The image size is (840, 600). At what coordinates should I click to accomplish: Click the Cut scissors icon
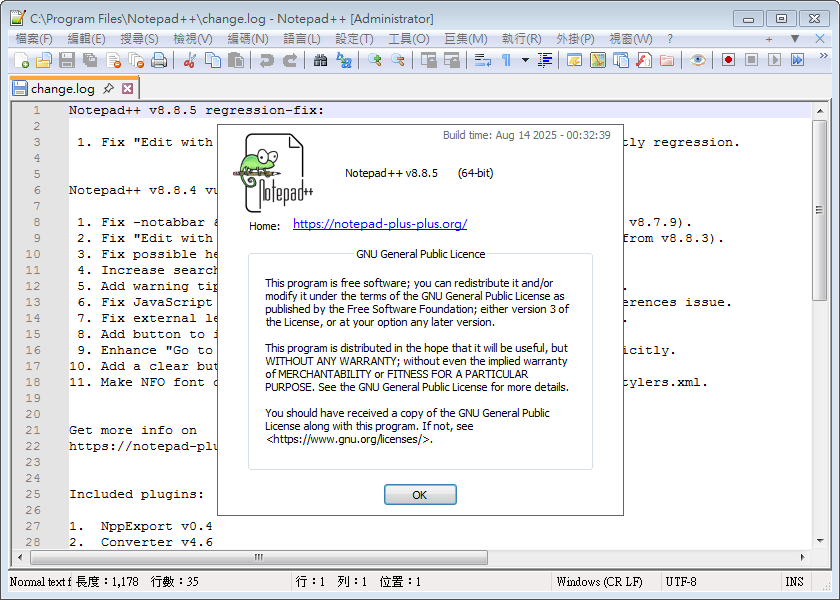189,60
